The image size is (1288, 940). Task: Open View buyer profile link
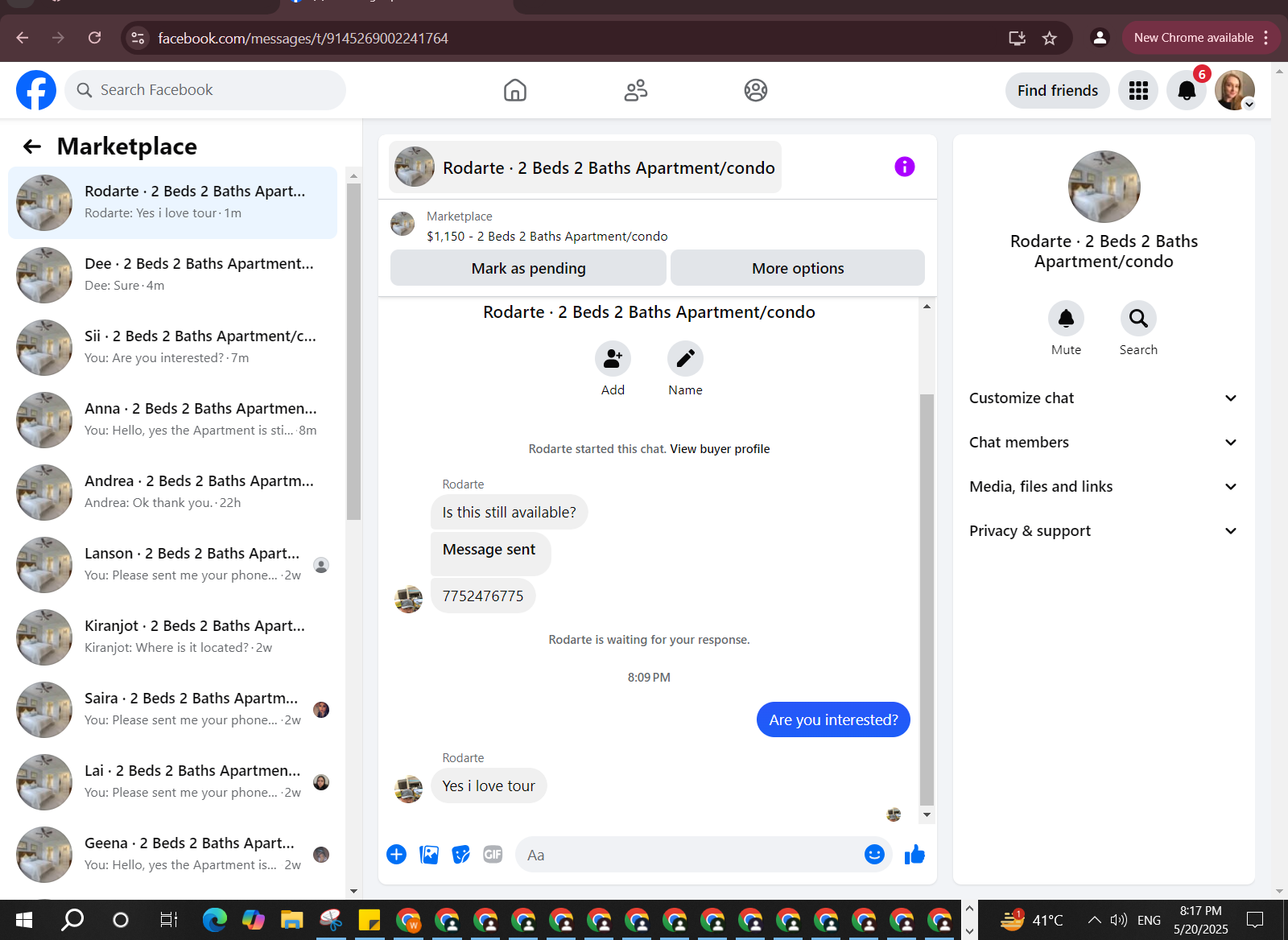pyautogui.click(x=720, y=449)
